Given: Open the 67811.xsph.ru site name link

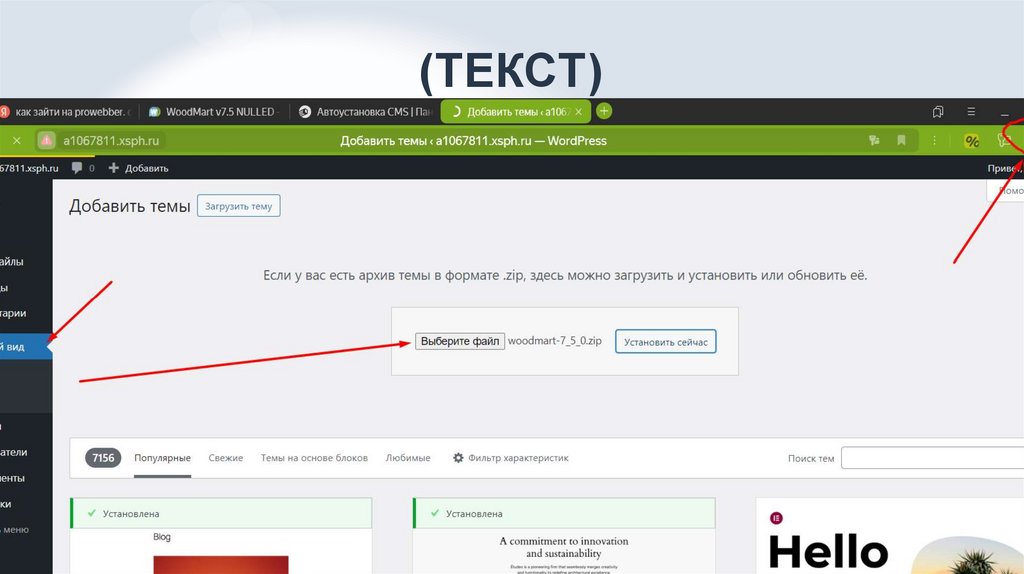Looking at the screenshot, I should pyautogui.click(x=29, y=168).
